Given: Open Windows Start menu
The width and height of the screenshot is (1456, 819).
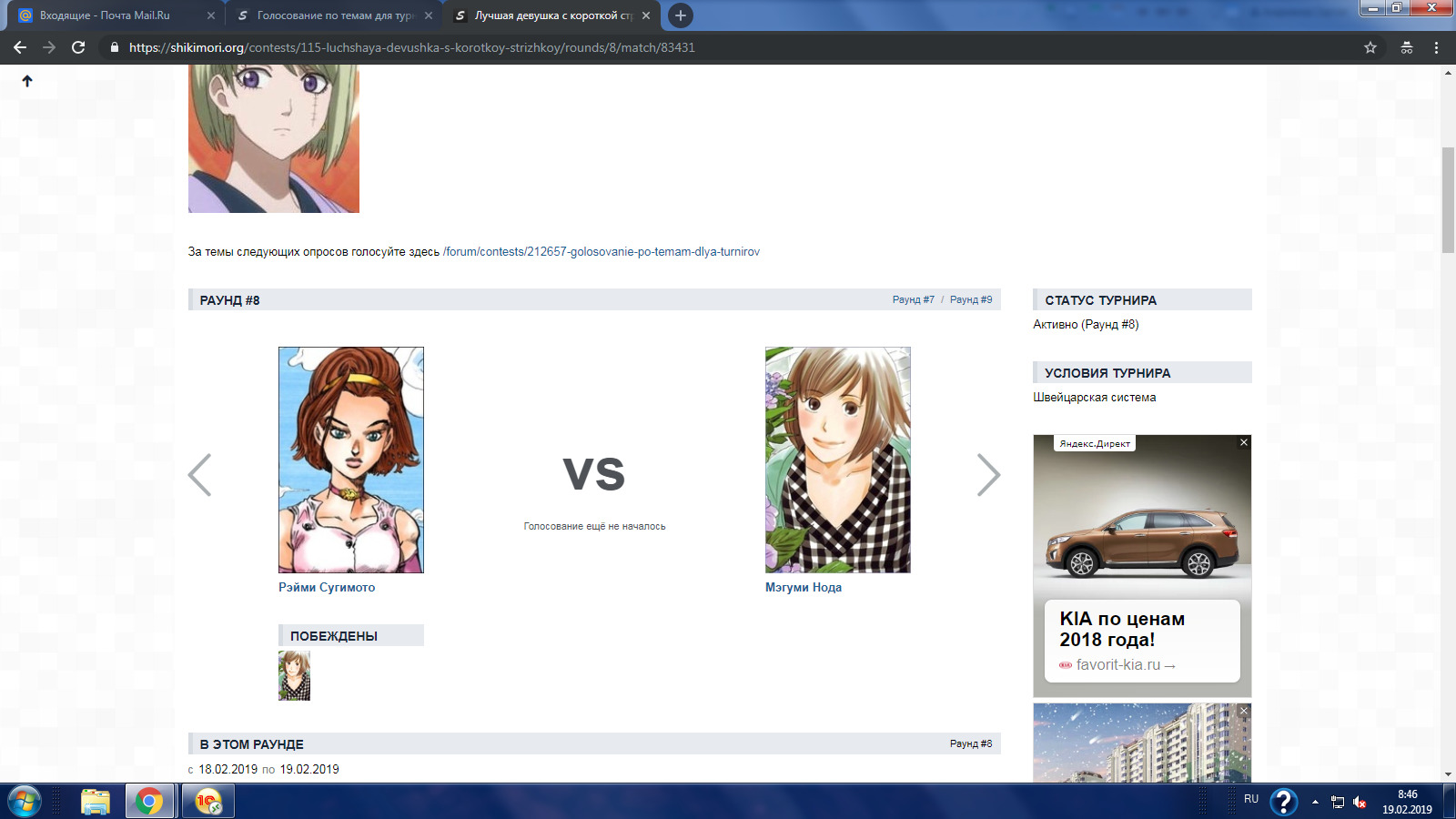Looking at the screenshot, I should [x=25, y=802].
